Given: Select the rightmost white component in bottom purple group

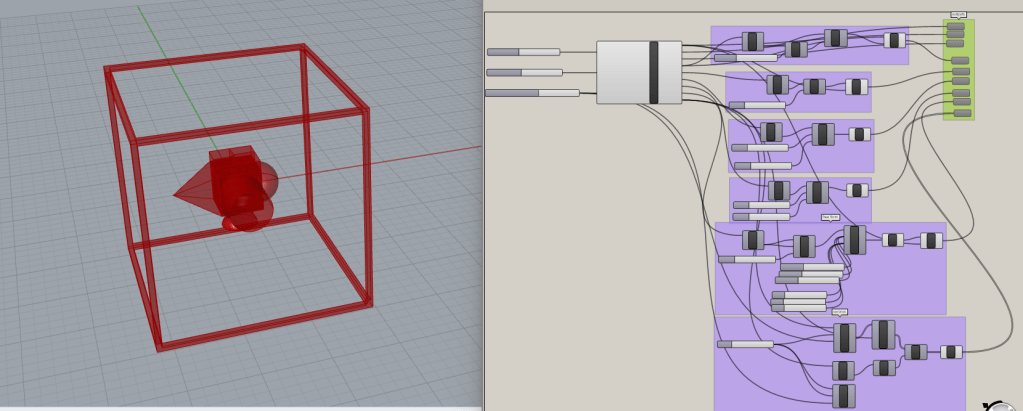Looking at the screenshot, I should point(951,352).
